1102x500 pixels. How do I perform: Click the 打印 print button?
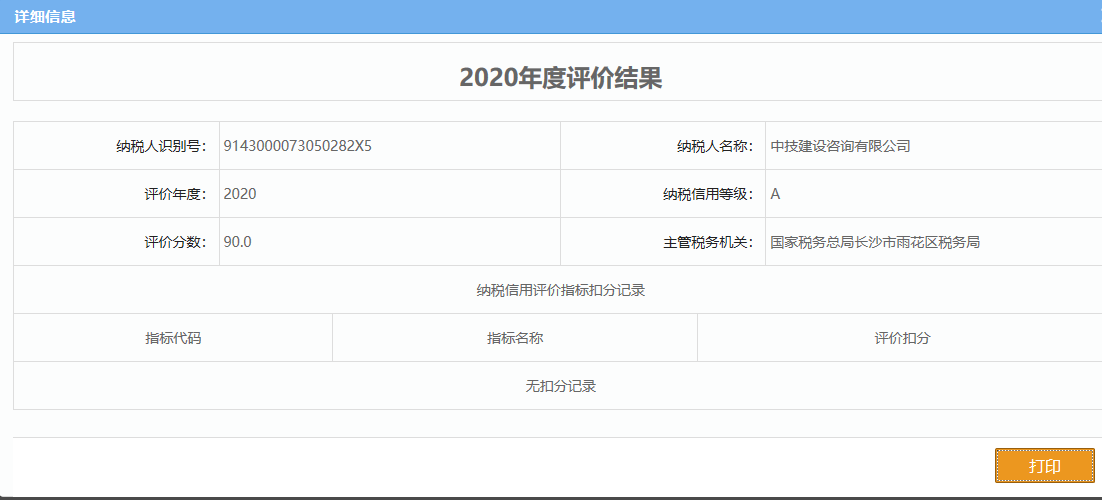[1044, 466]
